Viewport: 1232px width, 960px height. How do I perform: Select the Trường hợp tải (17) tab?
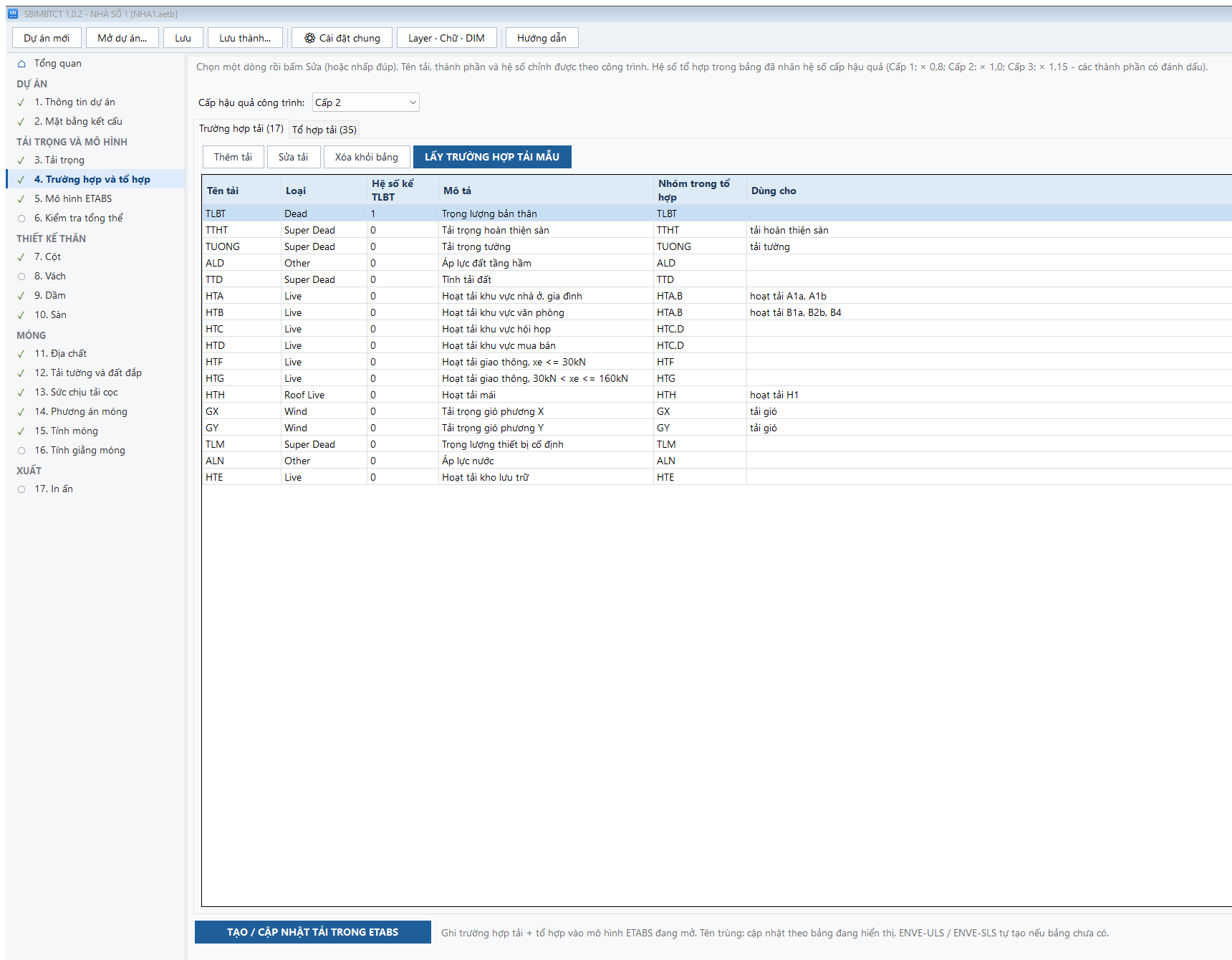(241, 129)
